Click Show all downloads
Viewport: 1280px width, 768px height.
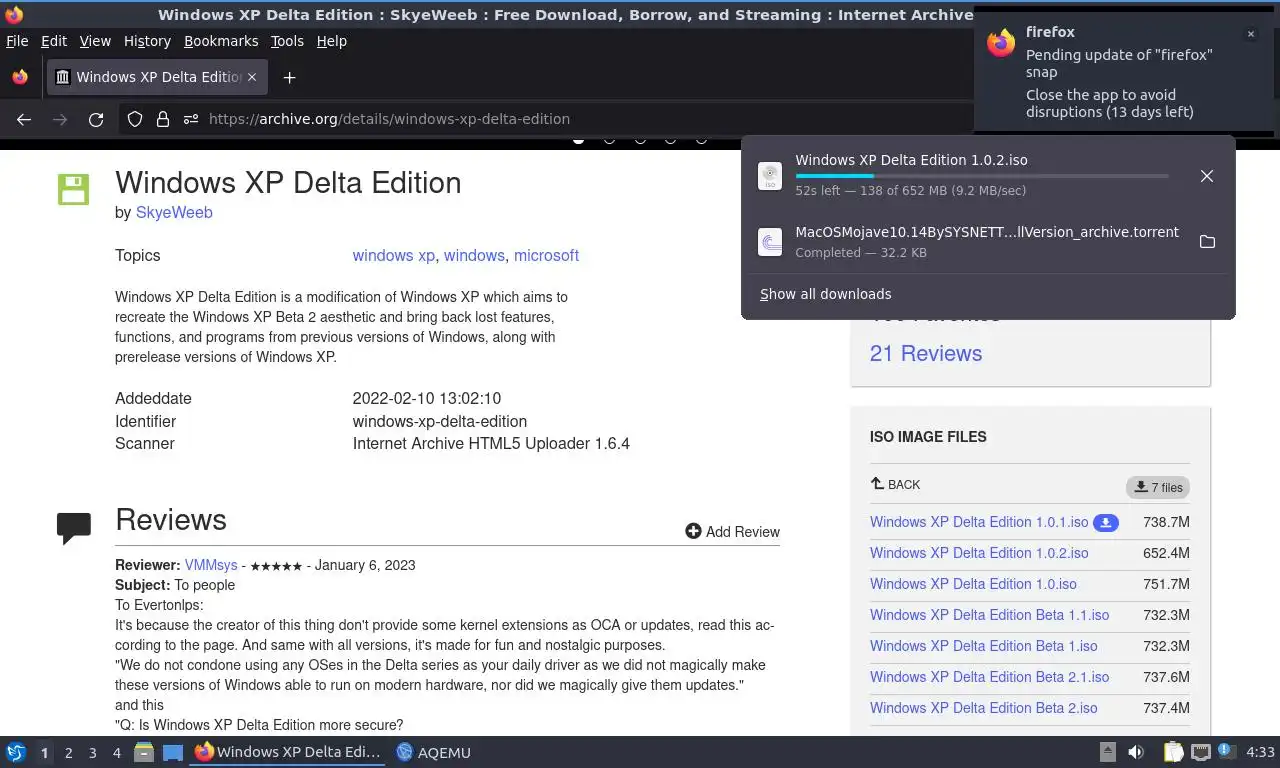(825, 294)
